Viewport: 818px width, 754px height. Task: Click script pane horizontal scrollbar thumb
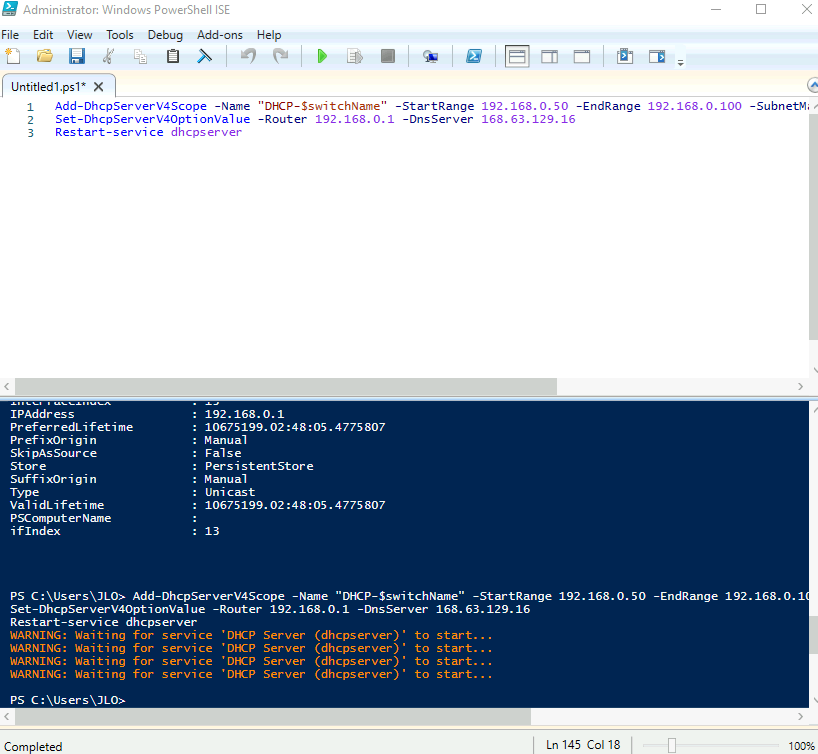(x=286, y=387)
